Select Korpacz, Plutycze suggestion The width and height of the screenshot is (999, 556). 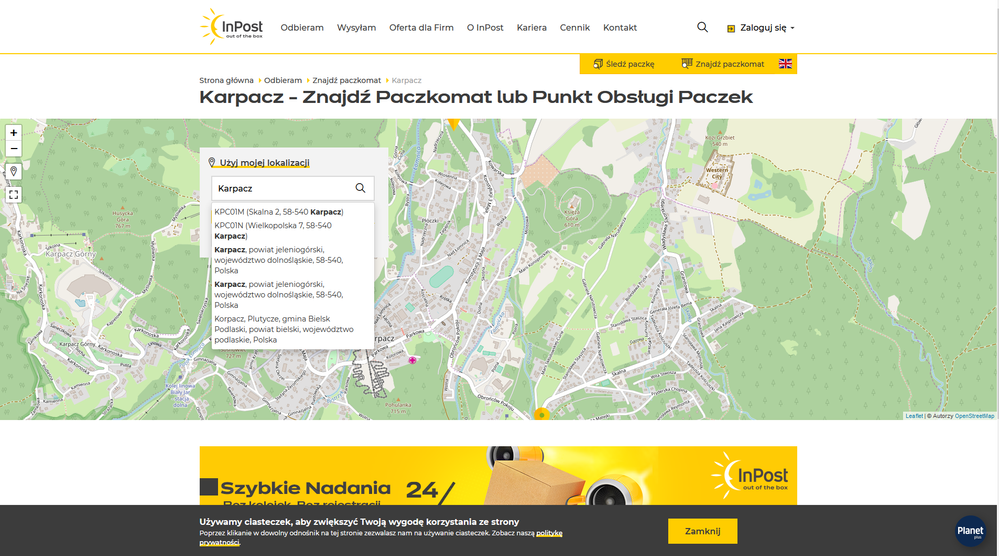click(292, 329)
